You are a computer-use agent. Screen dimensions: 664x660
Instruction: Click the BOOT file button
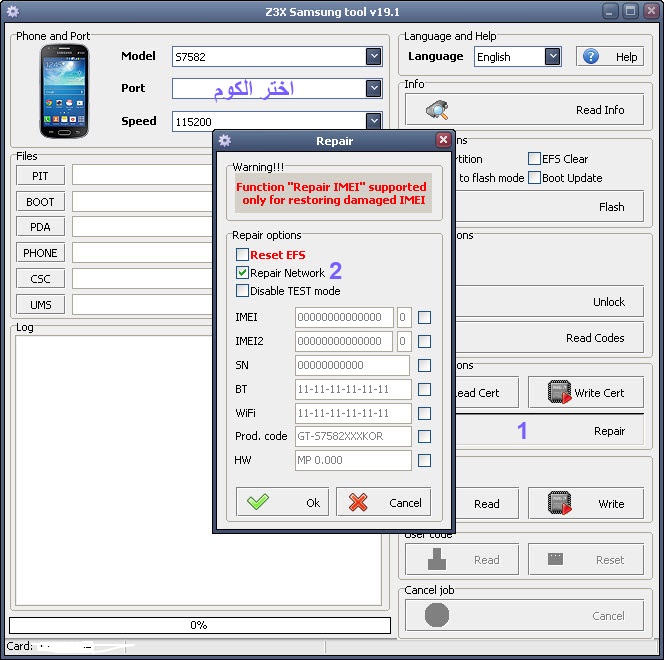[40, 202]
